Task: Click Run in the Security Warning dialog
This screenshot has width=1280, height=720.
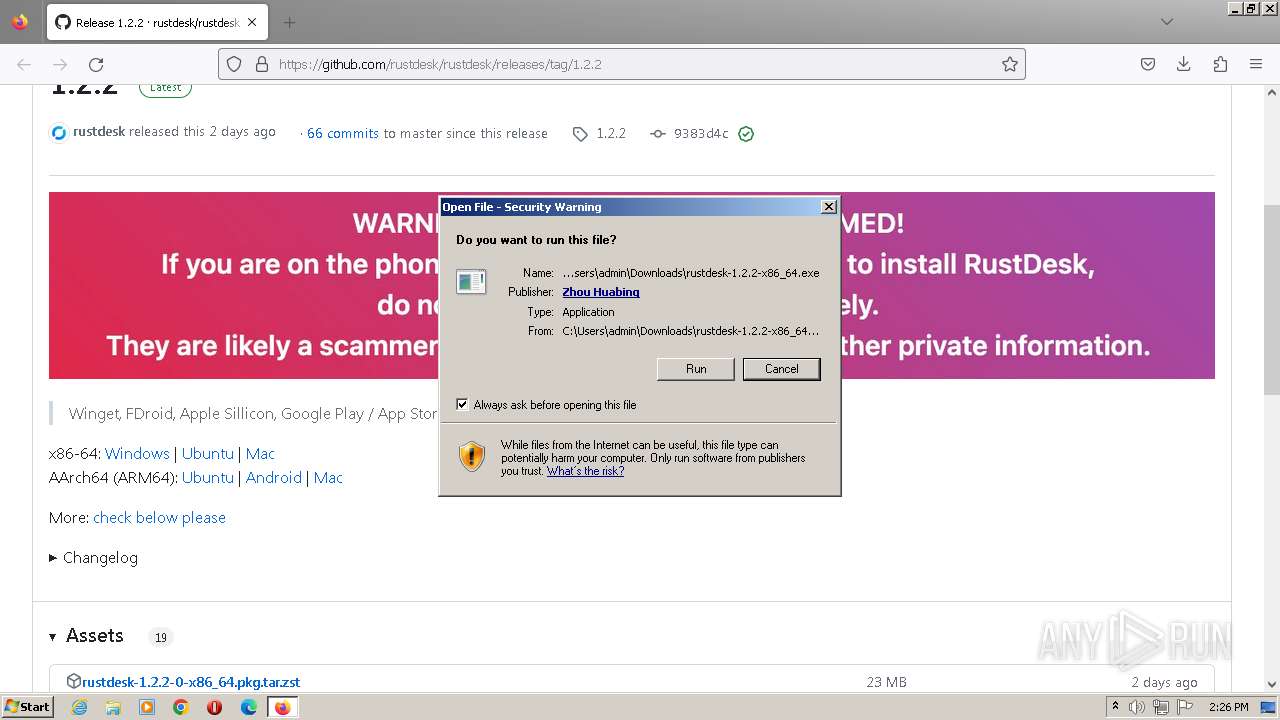Action: pos(696,369)
